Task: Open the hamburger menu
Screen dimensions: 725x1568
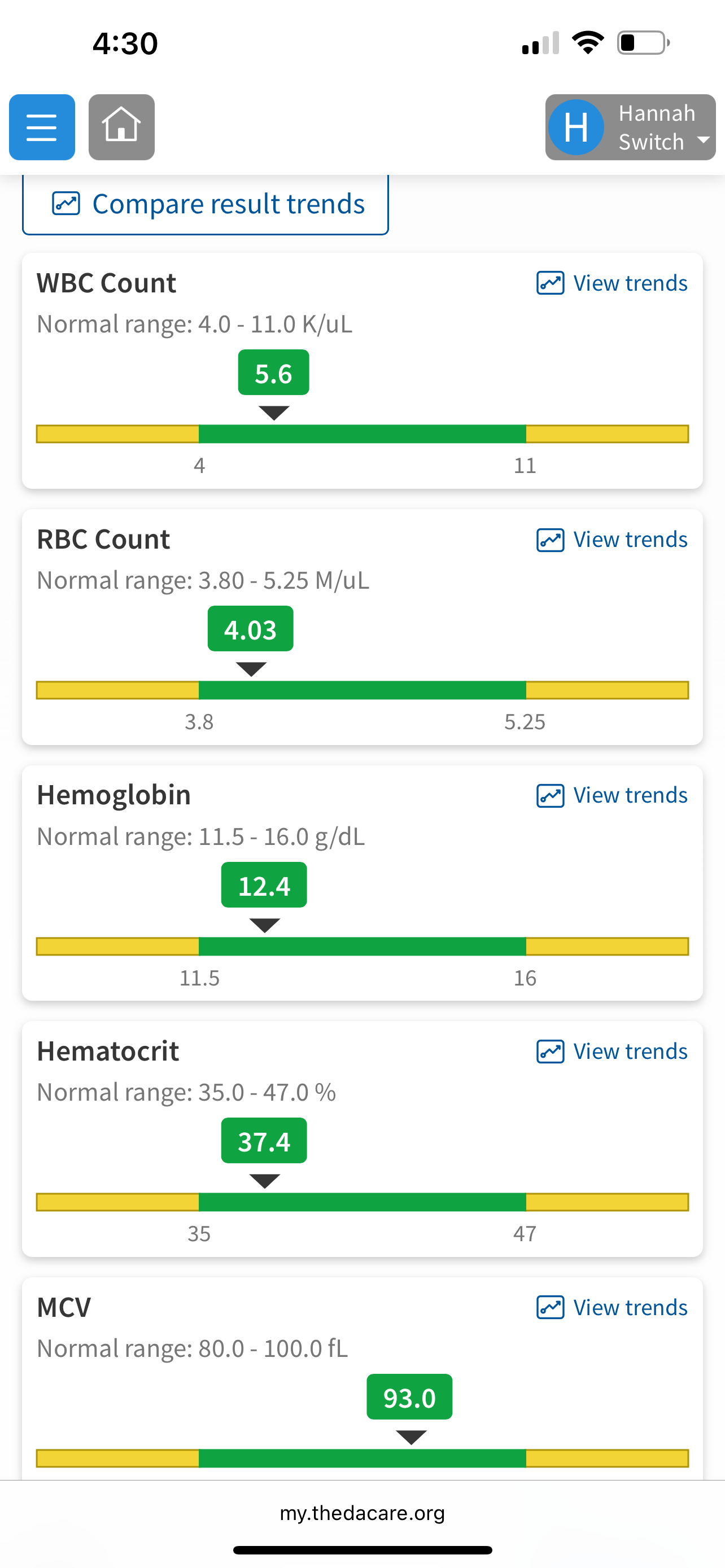Action: pos(42,127)
